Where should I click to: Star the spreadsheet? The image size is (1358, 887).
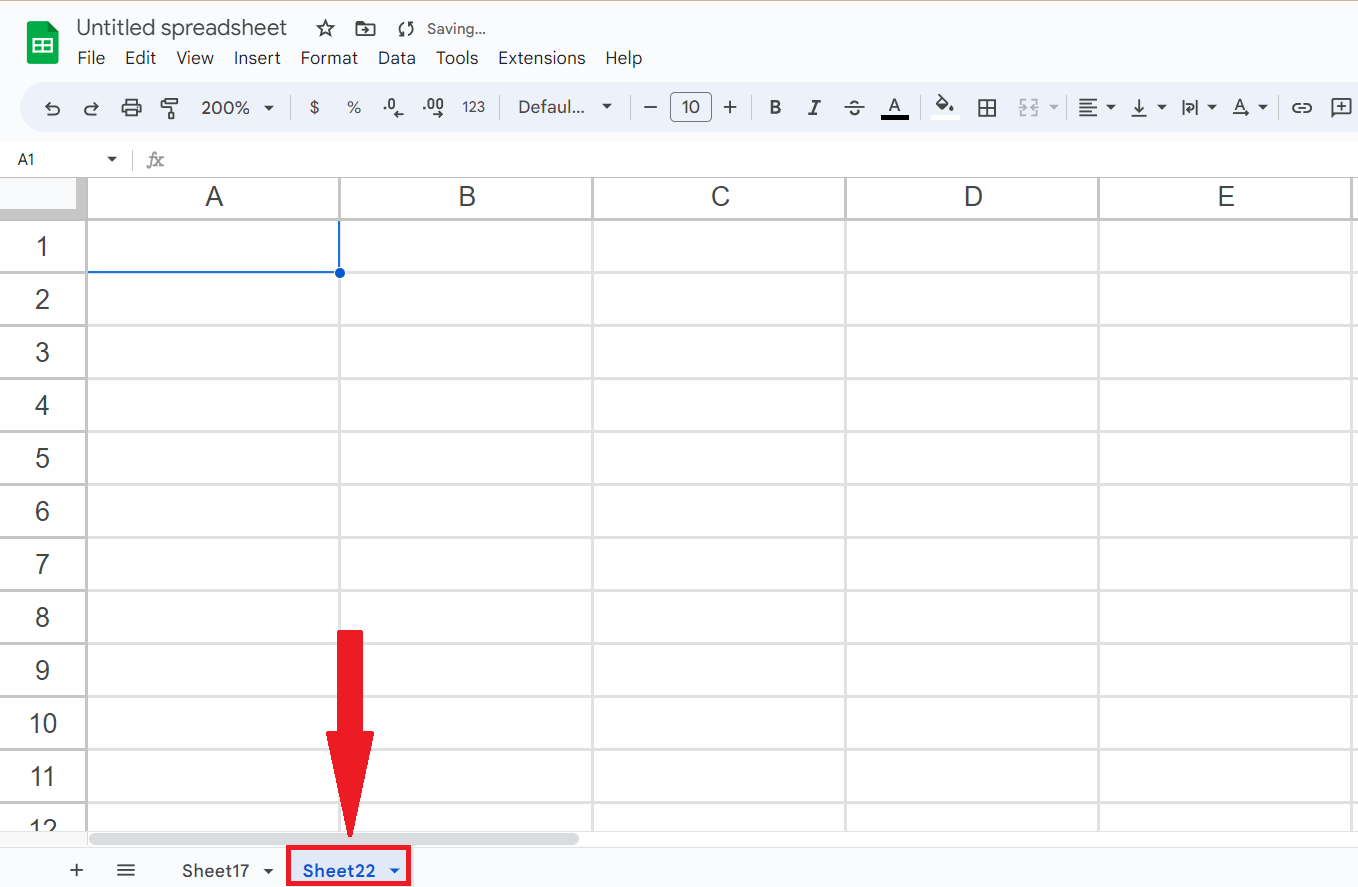325,28
